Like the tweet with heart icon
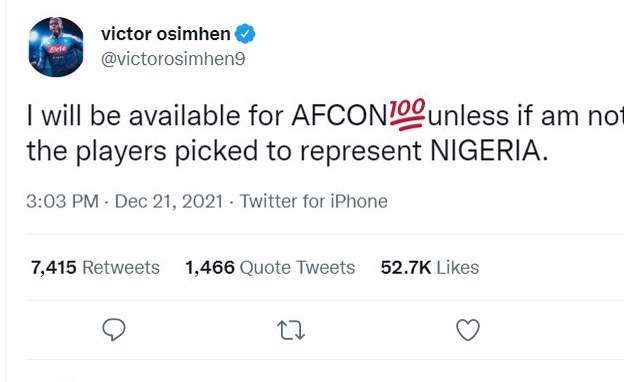 click(x=468, y=330)
